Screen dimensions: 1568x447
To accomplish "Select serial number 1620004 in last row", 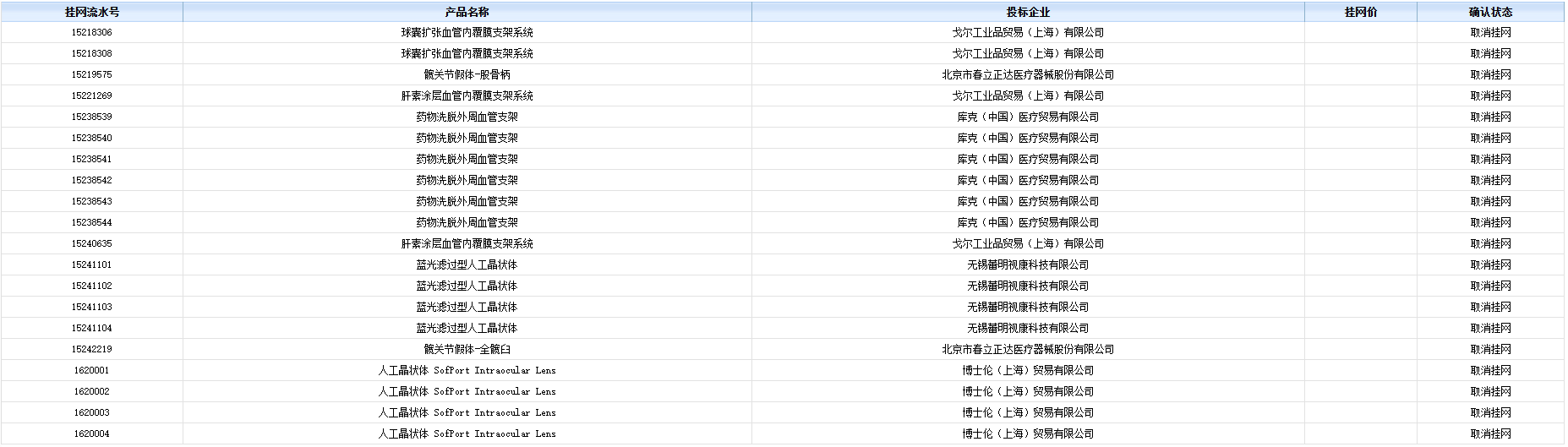I will coord(91,434).
